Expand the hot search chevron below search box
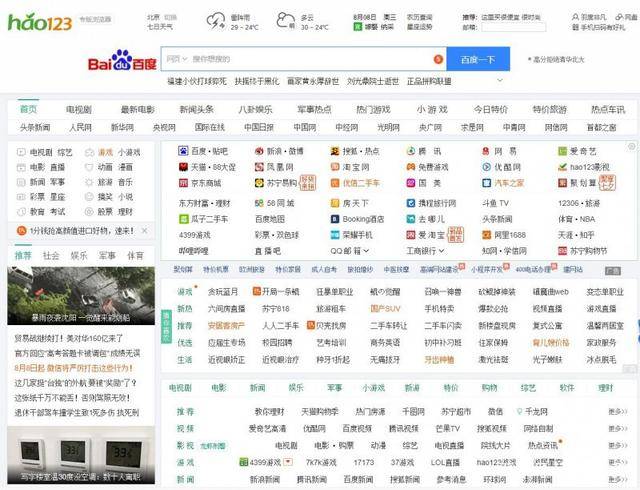Image resolution: width=640 pixels, height=490 pixels. click(x=500, y=80)
